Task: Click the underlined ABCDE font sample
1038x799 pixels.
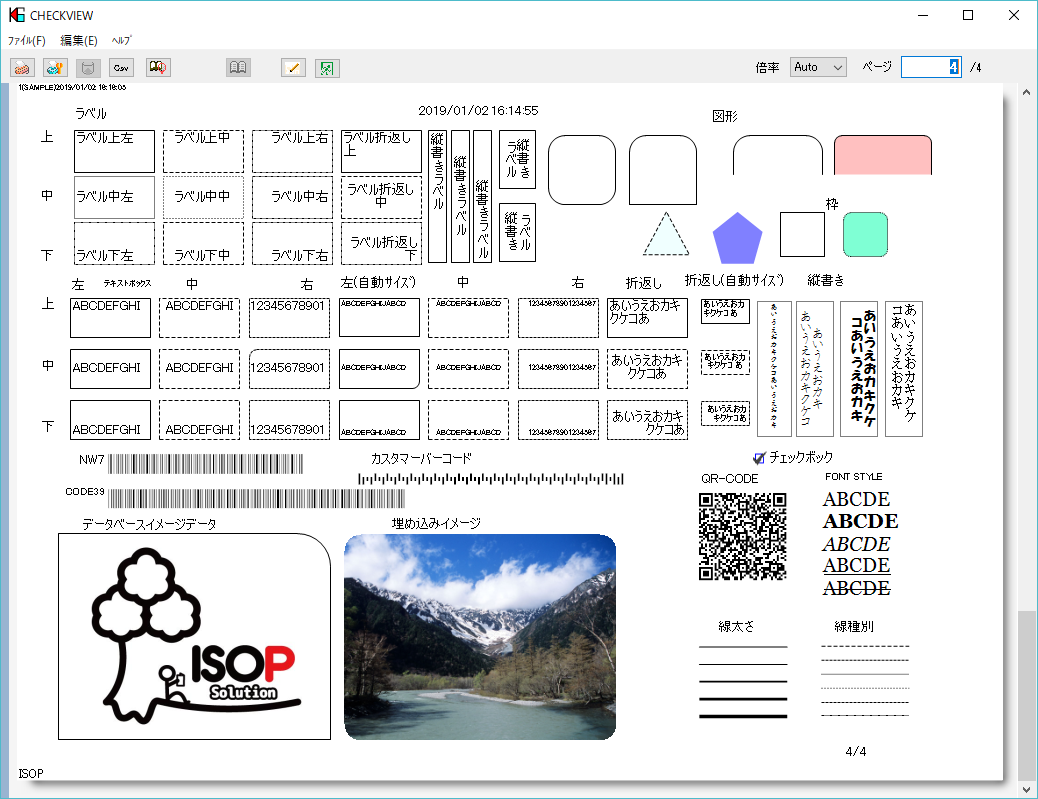Action: point(857,565)
